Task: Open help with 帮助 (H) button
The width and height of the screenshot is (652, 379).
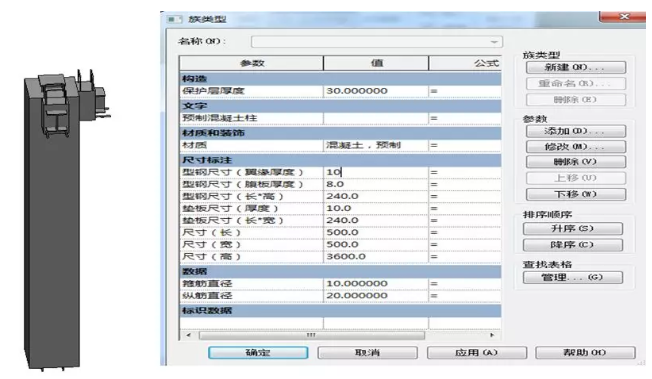Action: pos(585,352)
